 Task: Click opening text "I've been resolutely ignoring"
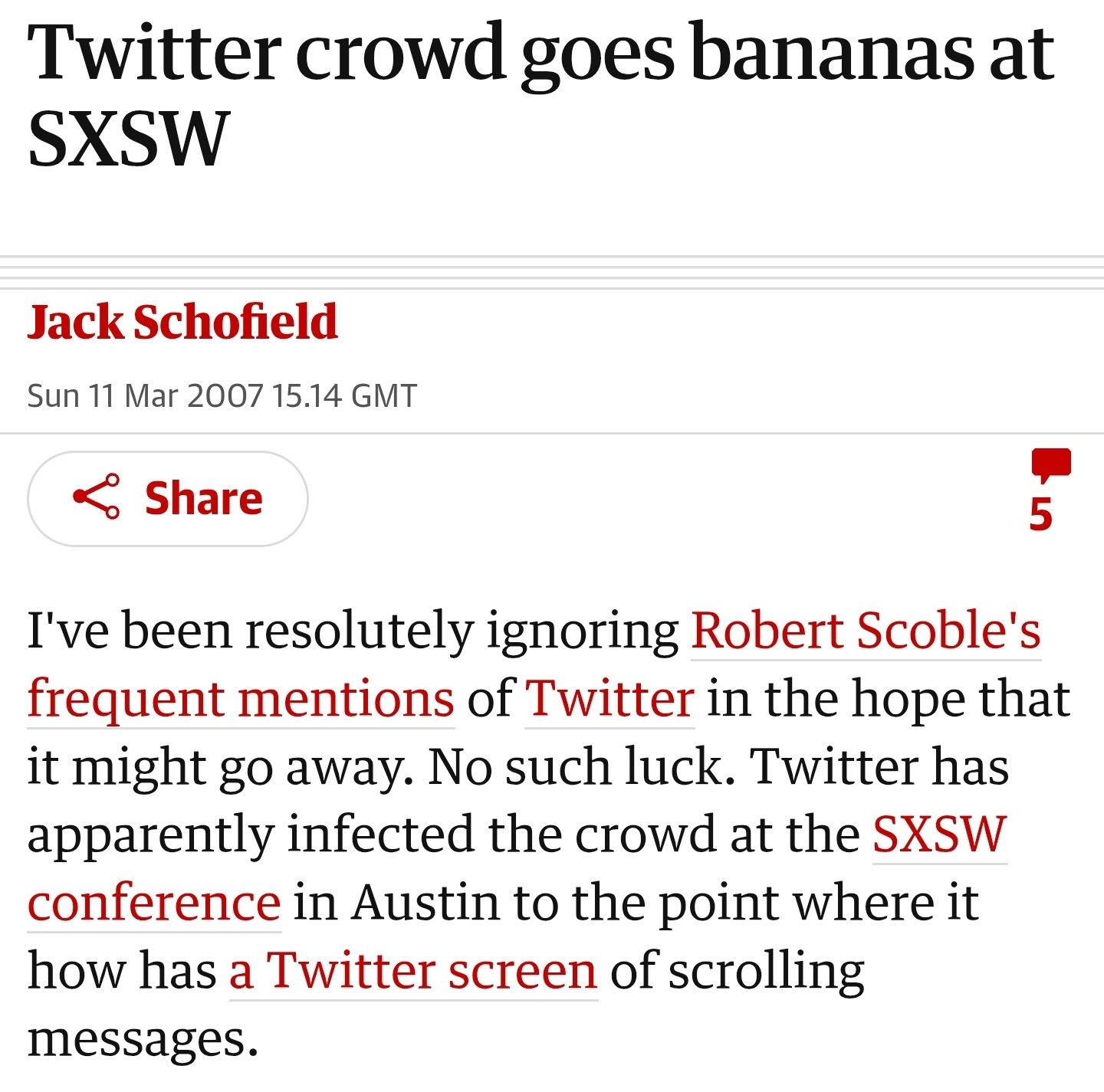353,631
